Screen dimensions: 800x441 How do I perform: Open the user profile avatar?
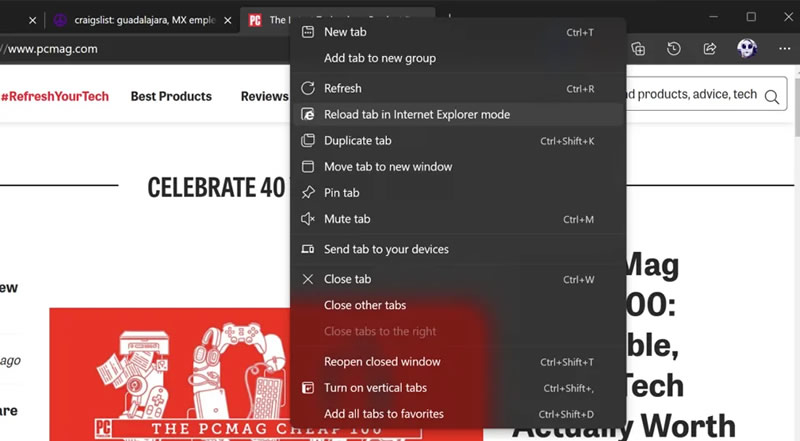pyautogui.click(x=747, y=48)
